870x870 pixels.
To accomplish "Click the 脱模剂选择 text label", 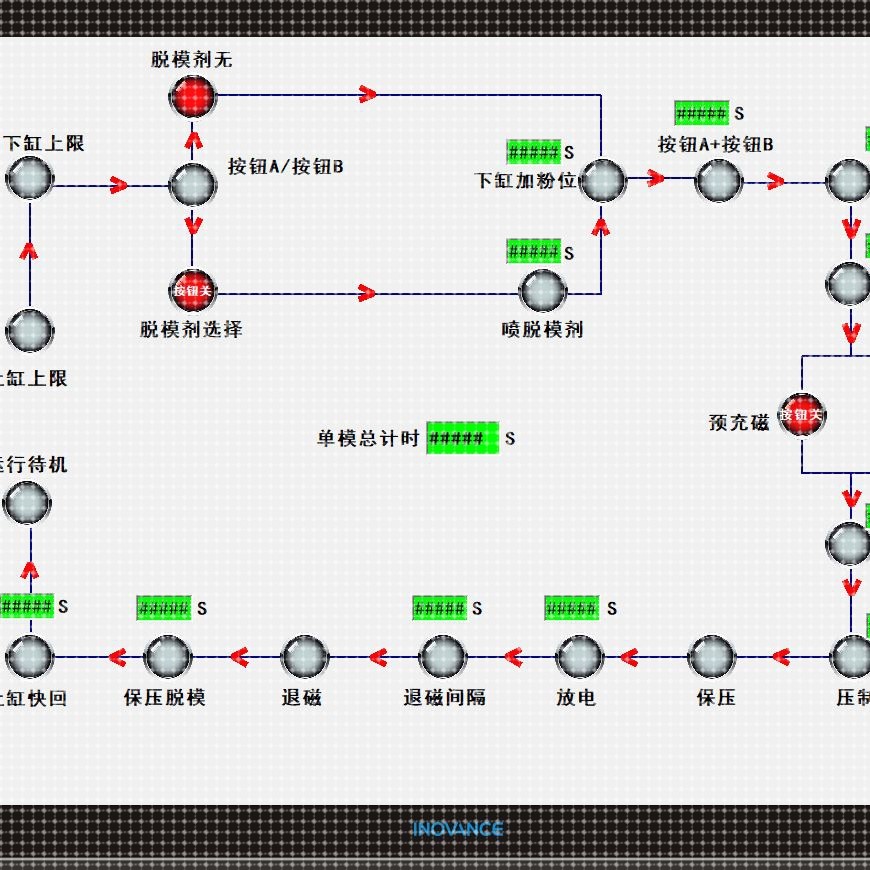I will click(191, 329).
